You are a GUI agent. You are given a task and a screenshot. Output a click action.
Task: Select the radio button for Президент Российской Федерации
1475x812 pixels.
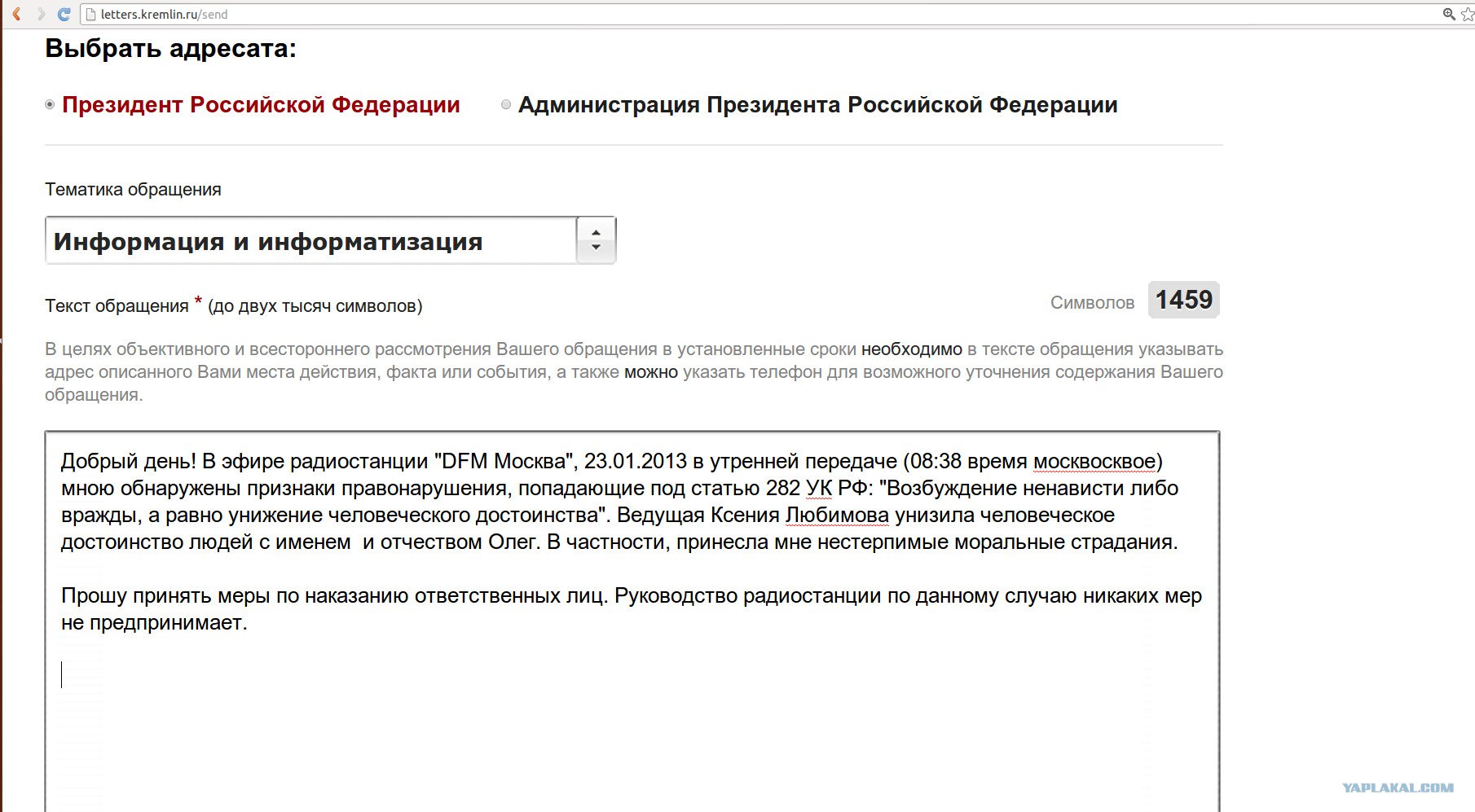tap(50, 104)
